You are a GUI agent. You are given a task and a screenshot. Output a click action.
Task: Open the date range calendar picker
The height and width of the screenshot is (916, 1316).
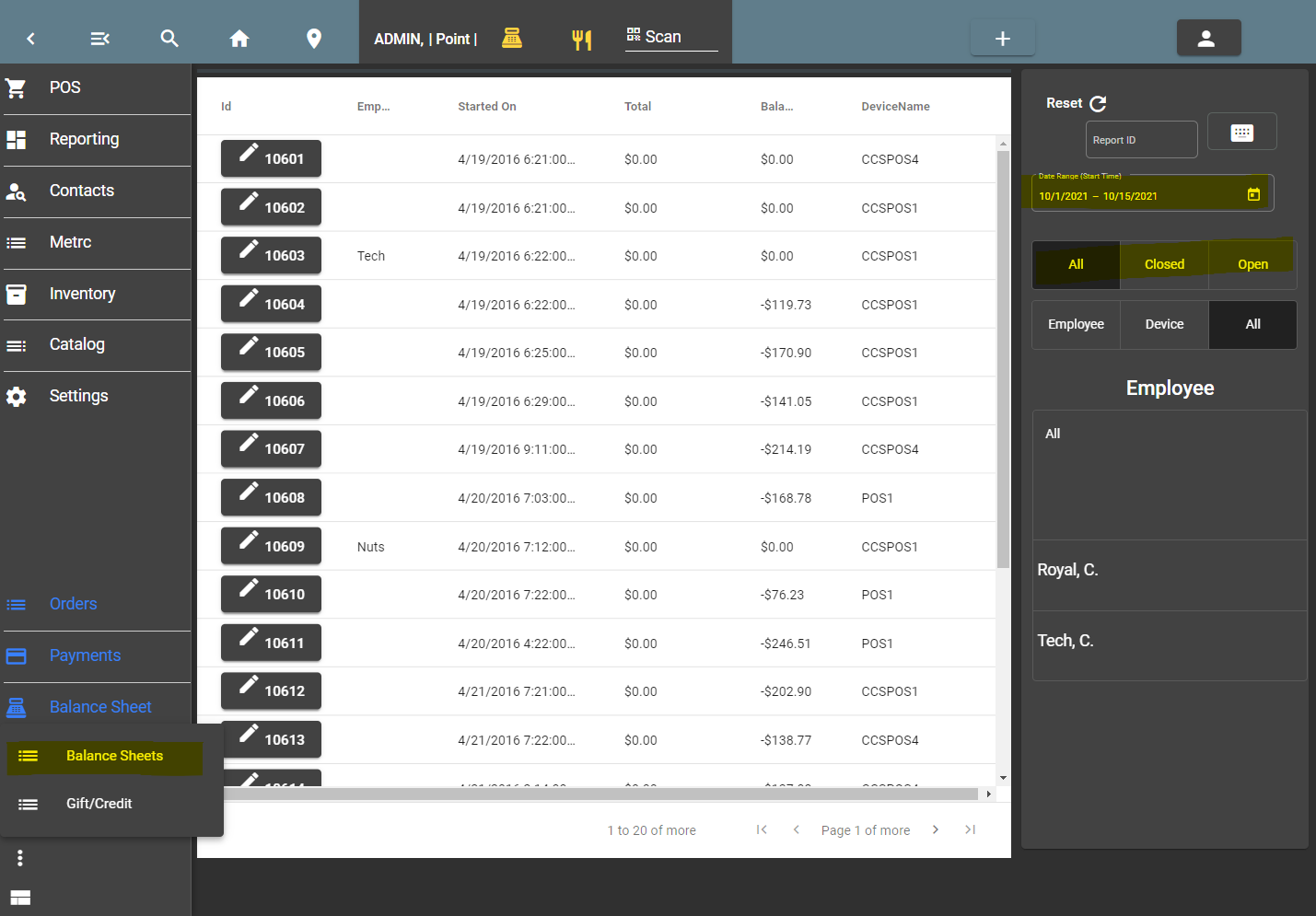pyautogui.click(x=1253, y=194)
